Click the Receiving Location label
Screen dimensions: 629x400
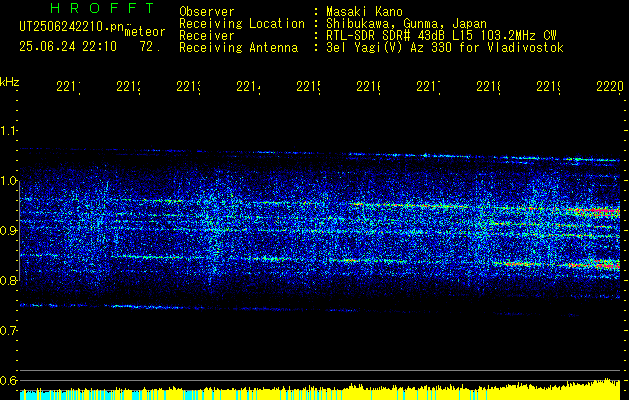[x=242, y=24]
